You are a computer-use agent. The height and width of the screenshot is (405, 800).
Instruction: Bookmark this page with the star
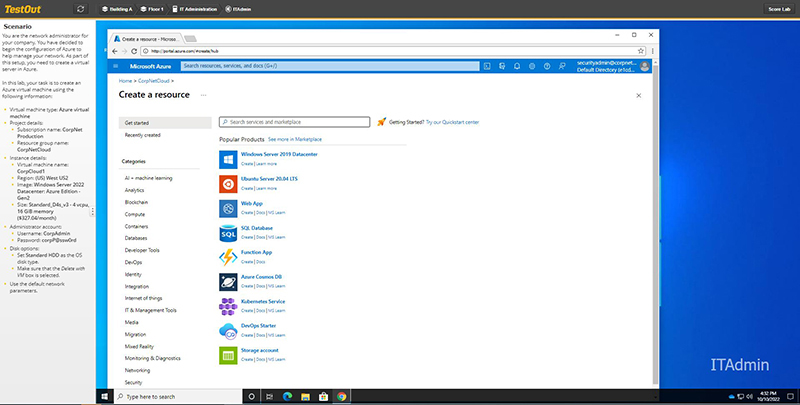pyautogui.click(x=641, y=51)
